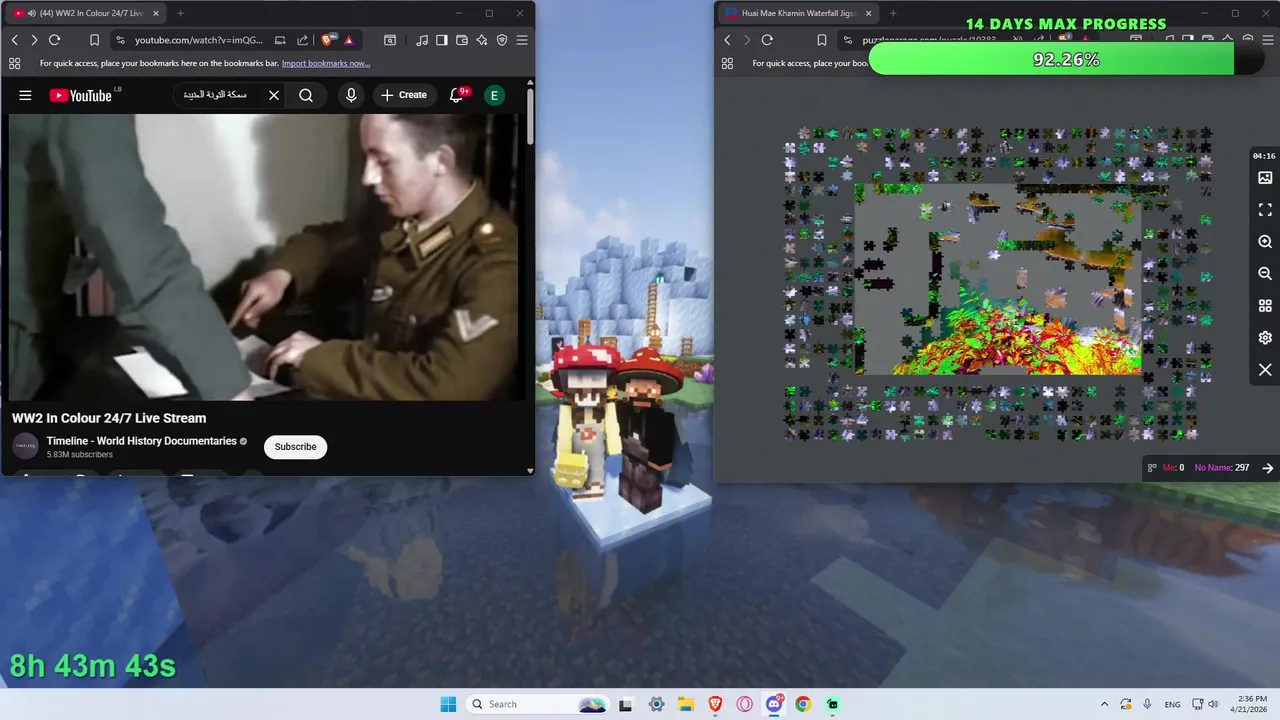This screenshot has width=1280, height=720.
Task: Open YouTube notifications bell
Action: (x=457, y=95)
